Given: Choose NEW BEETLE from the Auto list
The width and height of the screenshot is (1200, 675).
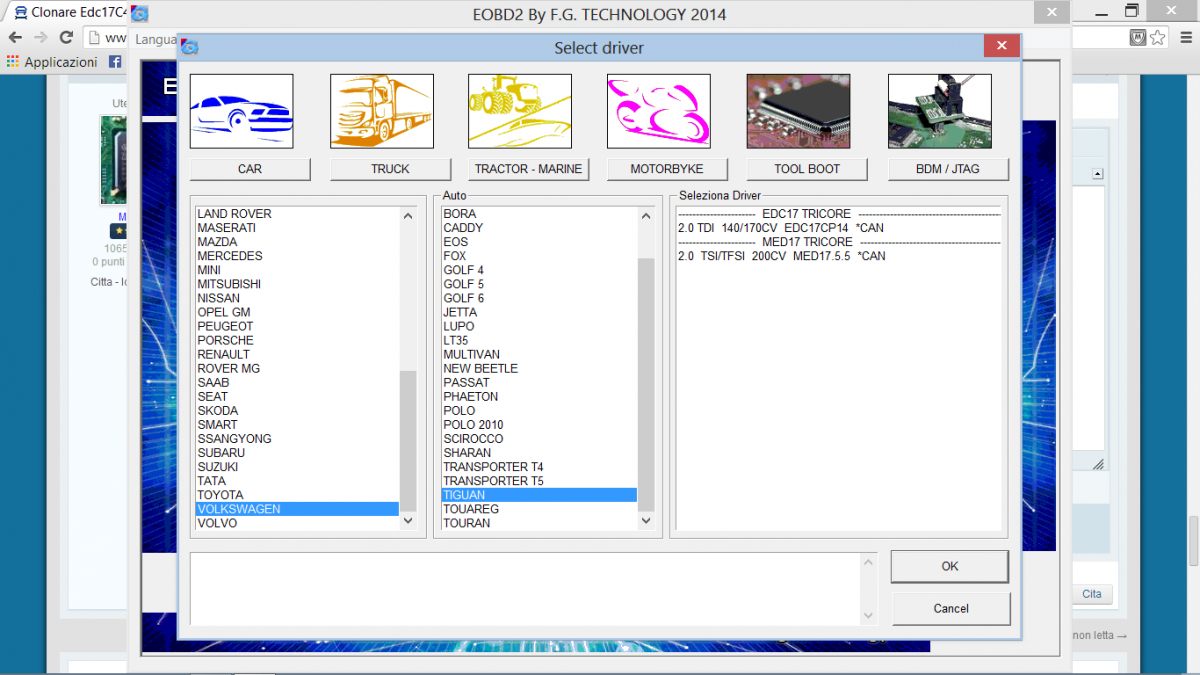Looking at the screenshot, I should point(539,369).
